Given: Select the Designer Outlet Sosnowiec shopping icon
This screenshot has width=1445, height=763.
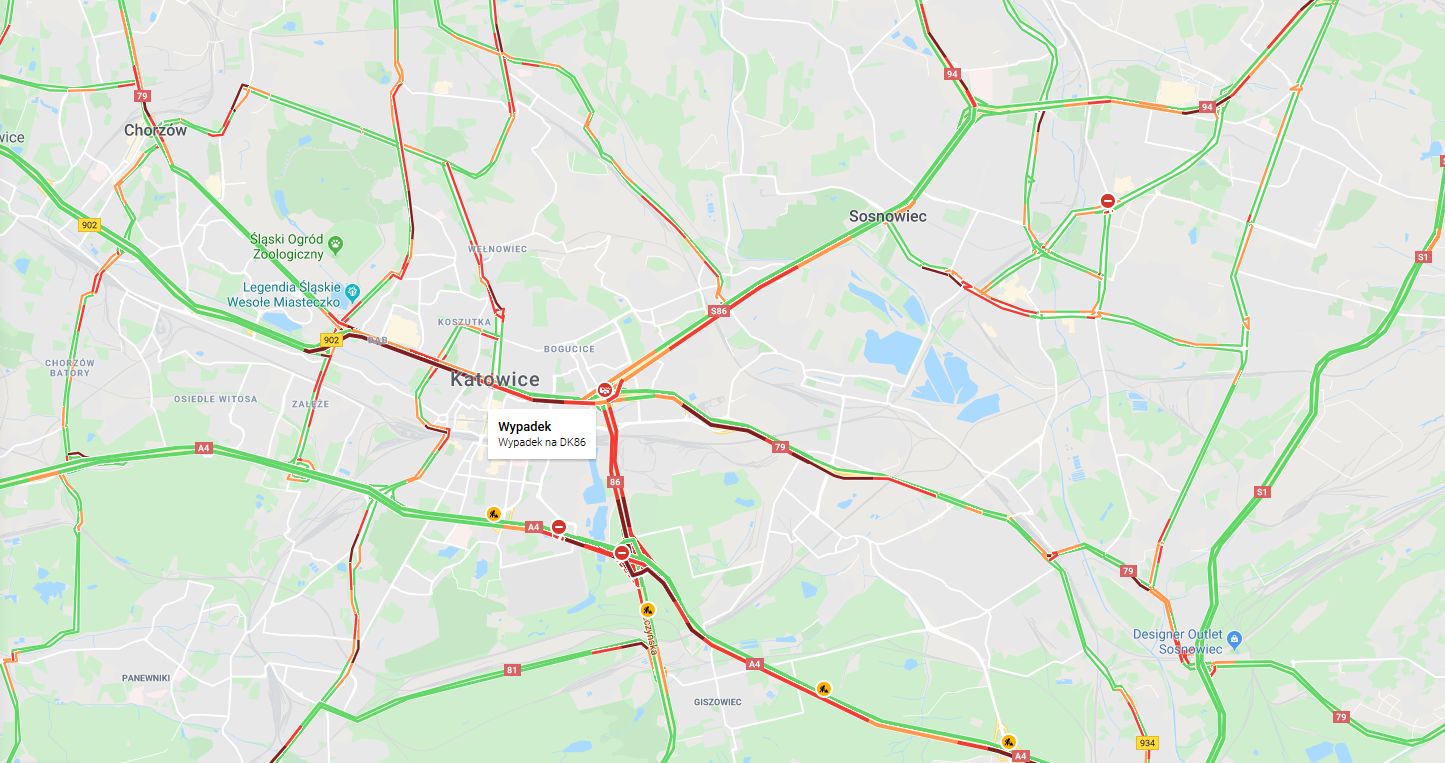Looking at the screenshot, I should [1234, 638].
